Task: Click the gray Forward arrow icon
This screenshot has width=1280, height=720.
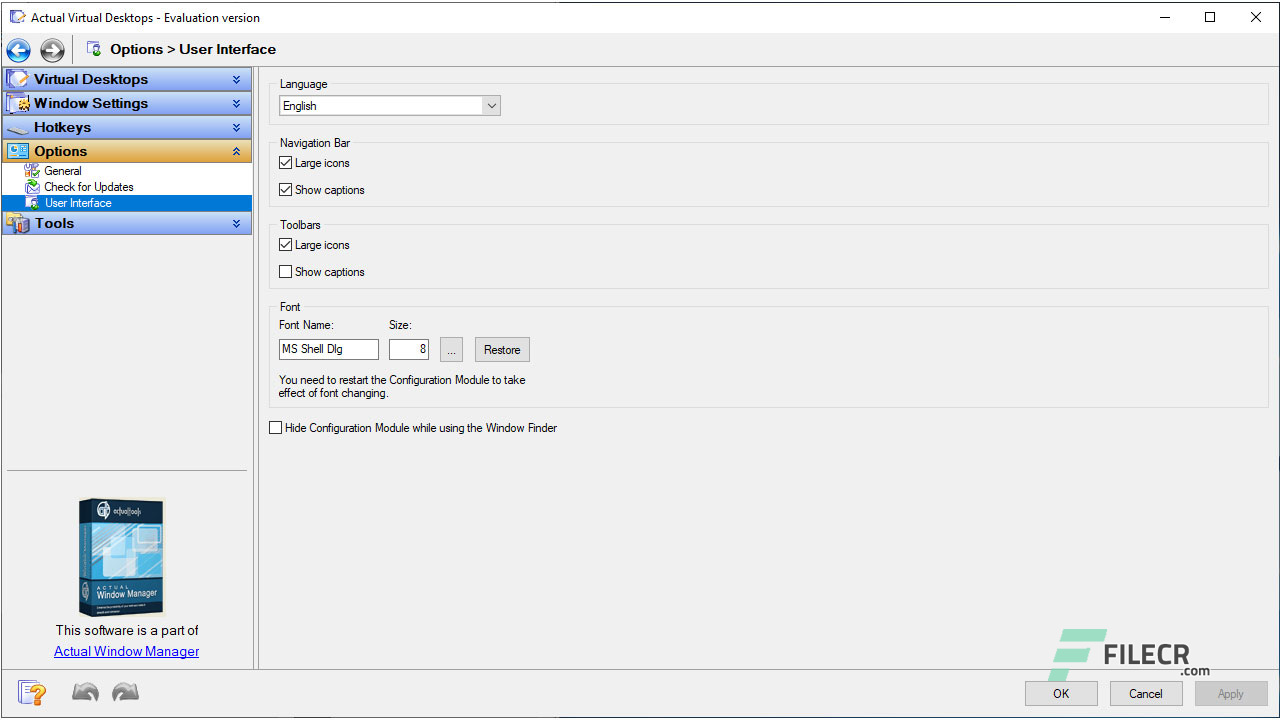Action: [52, 50]
